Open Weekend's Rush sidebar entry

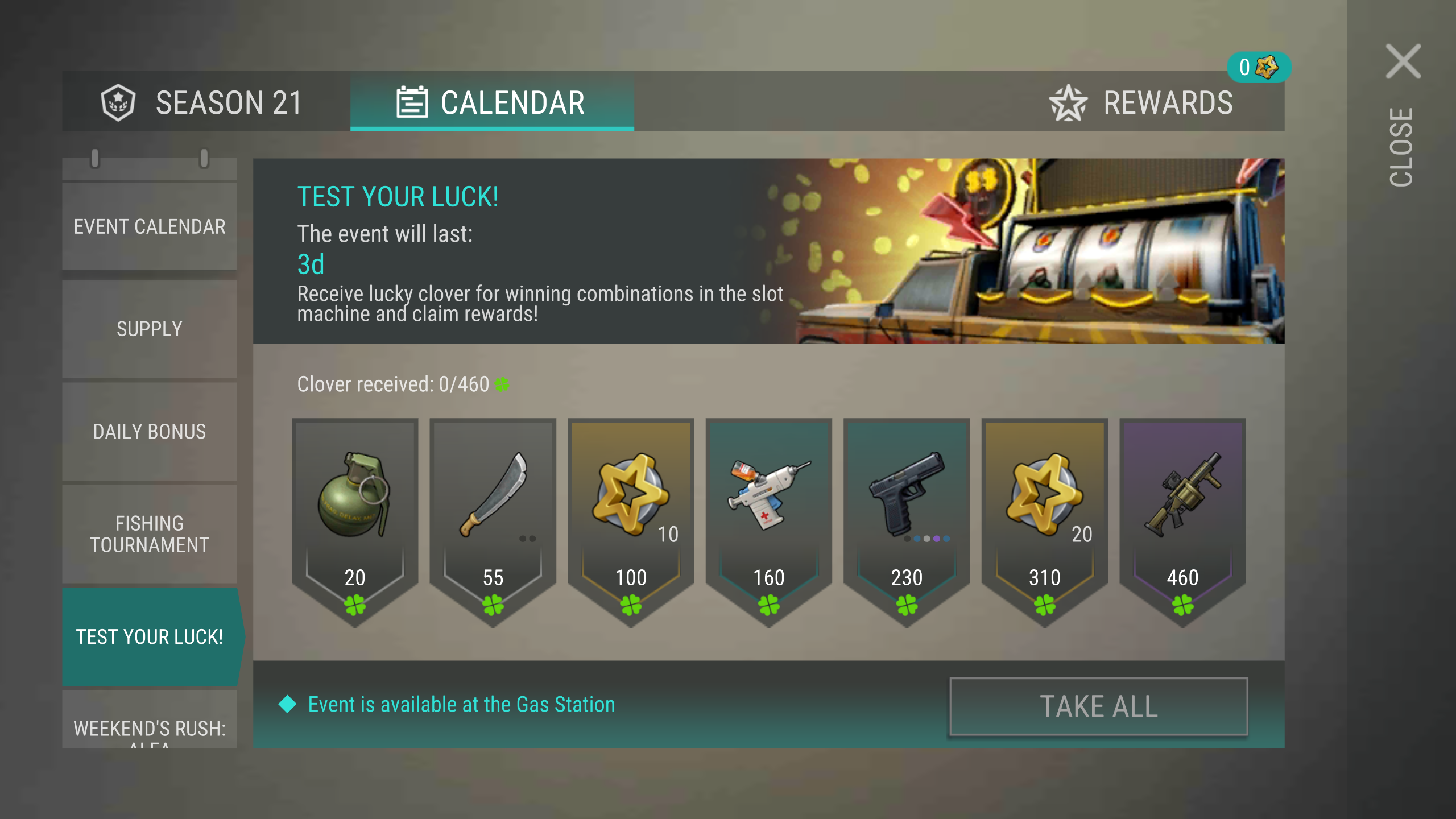click(150, 719)
